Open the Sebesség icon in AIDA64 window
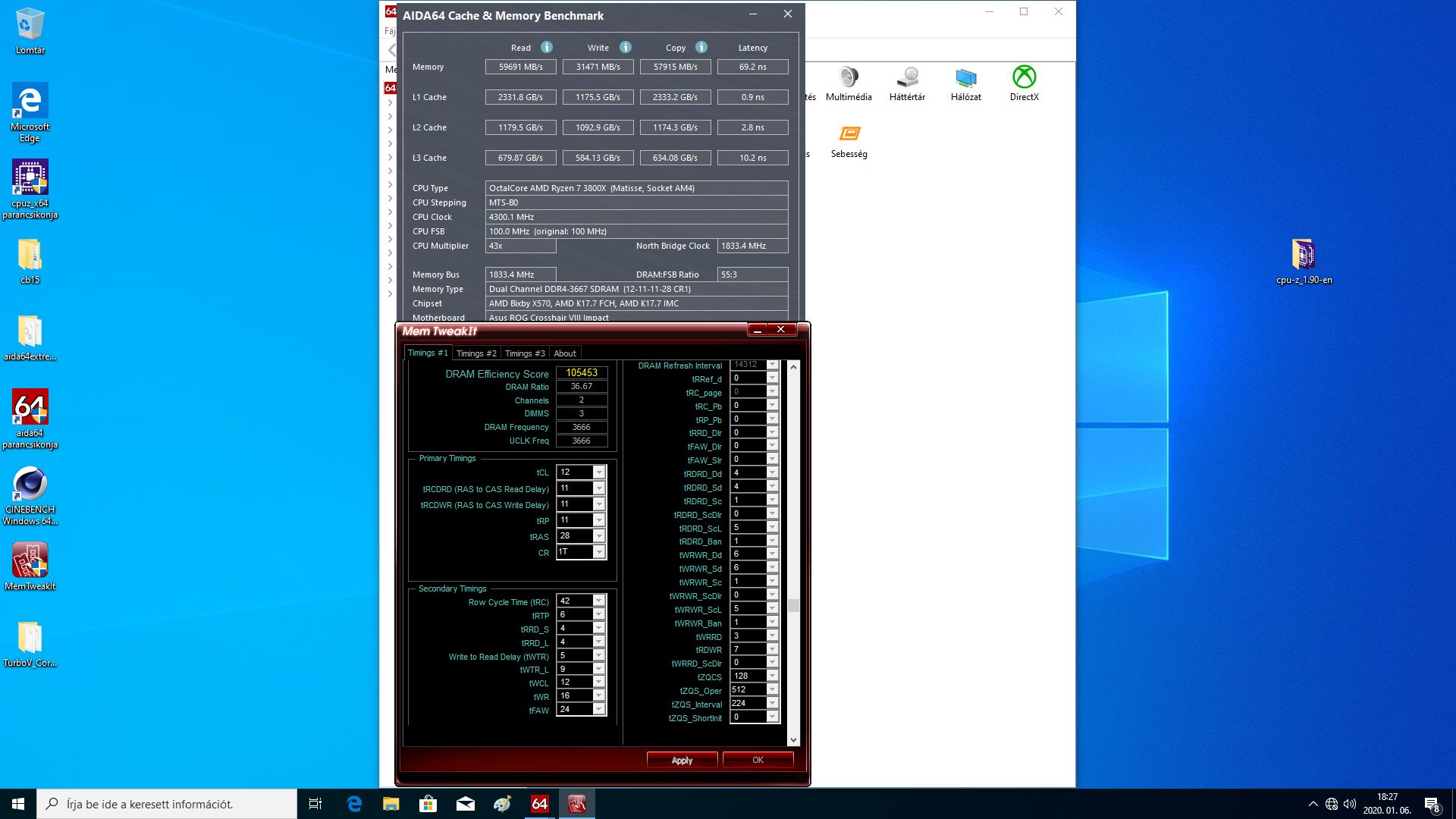This screenshot has width=1456, height=819. [849, 141]
